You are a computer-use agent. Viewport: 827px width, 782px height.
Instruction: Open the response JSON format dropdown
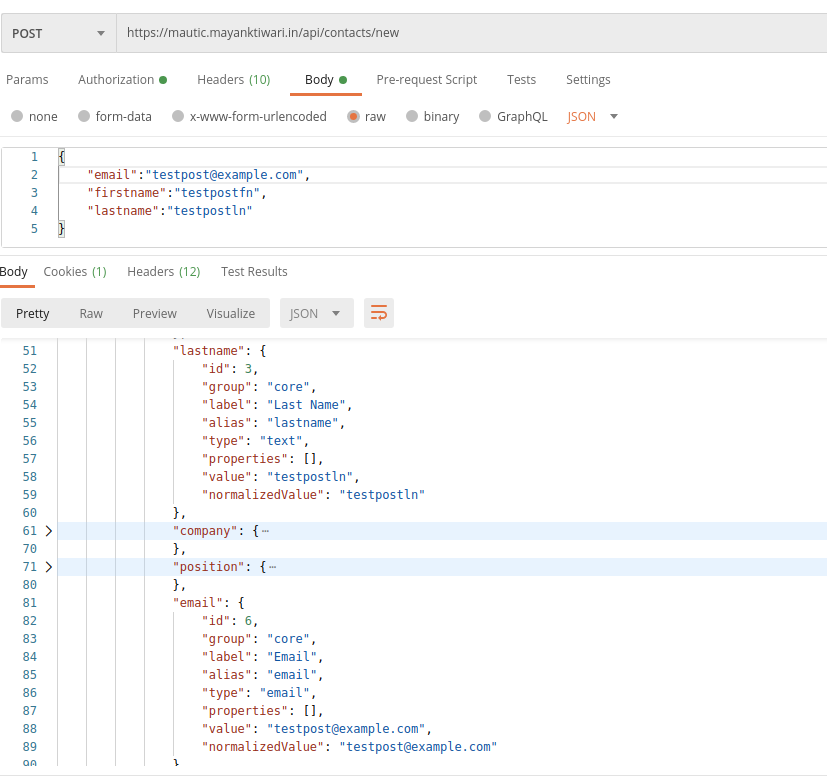pos(316,314)
